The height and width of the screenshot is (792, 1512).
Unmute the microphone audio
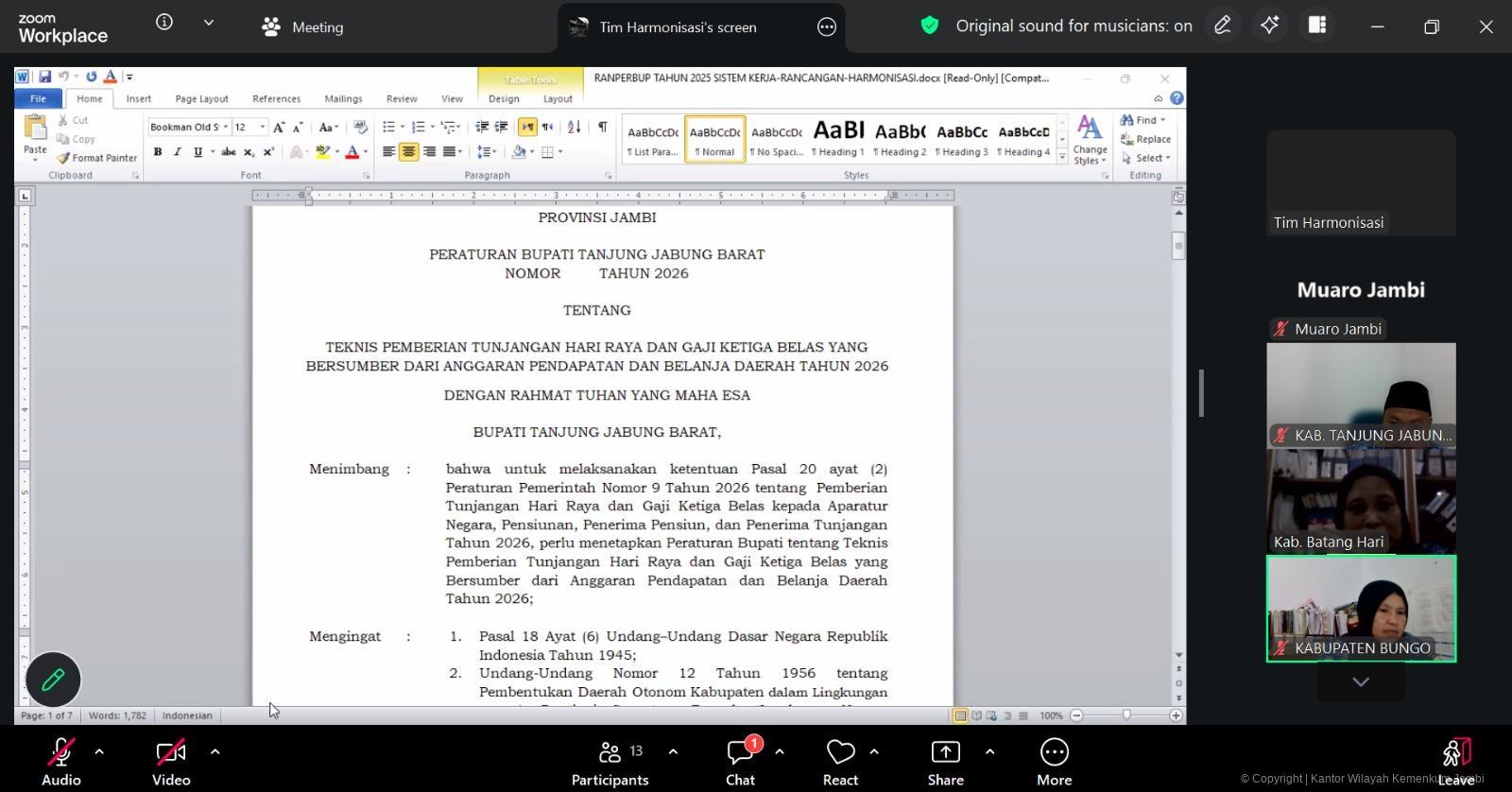(60, 762)
